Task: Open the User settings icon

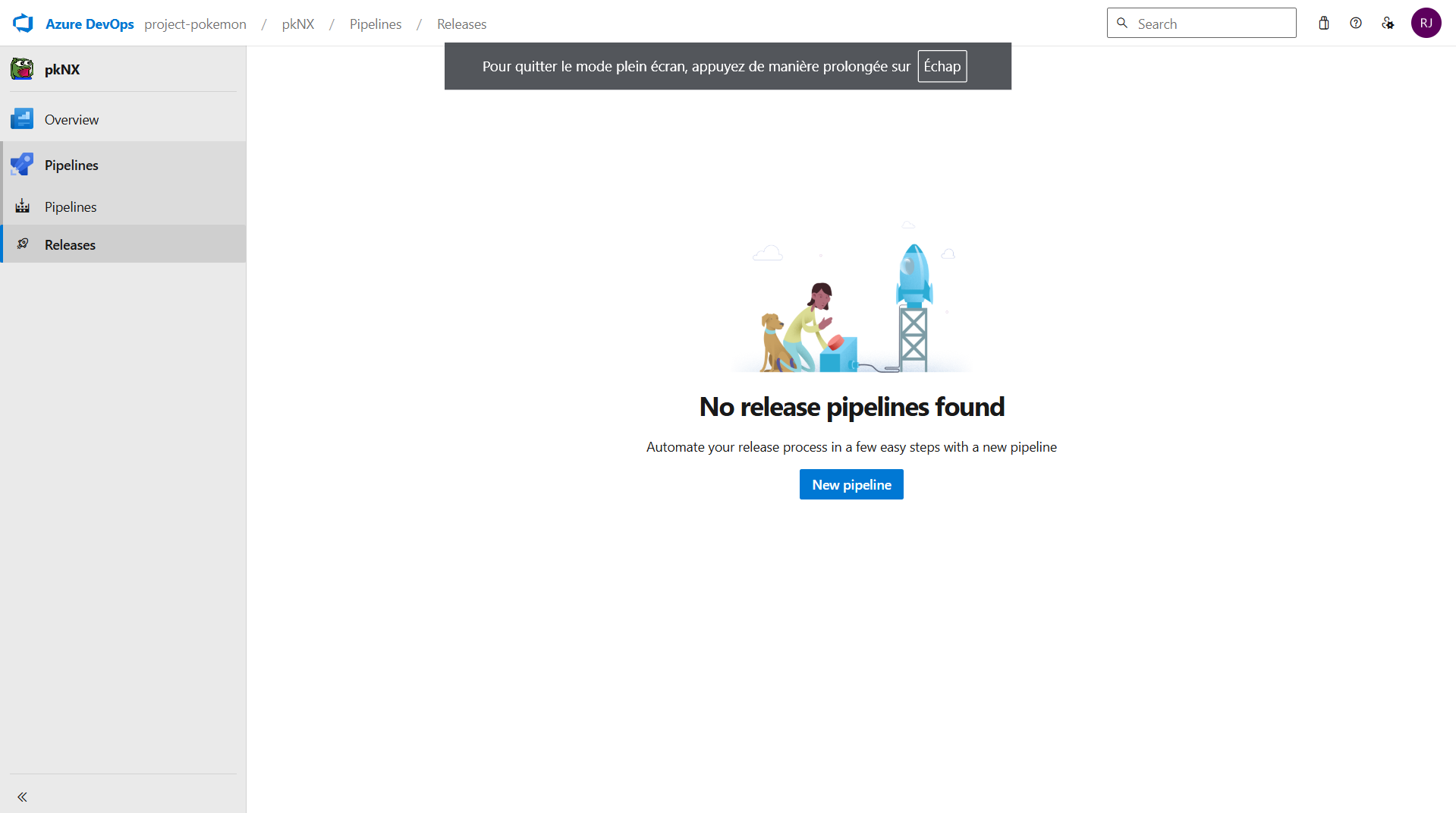Action: pyautogui.click(x=1388, y=24)
